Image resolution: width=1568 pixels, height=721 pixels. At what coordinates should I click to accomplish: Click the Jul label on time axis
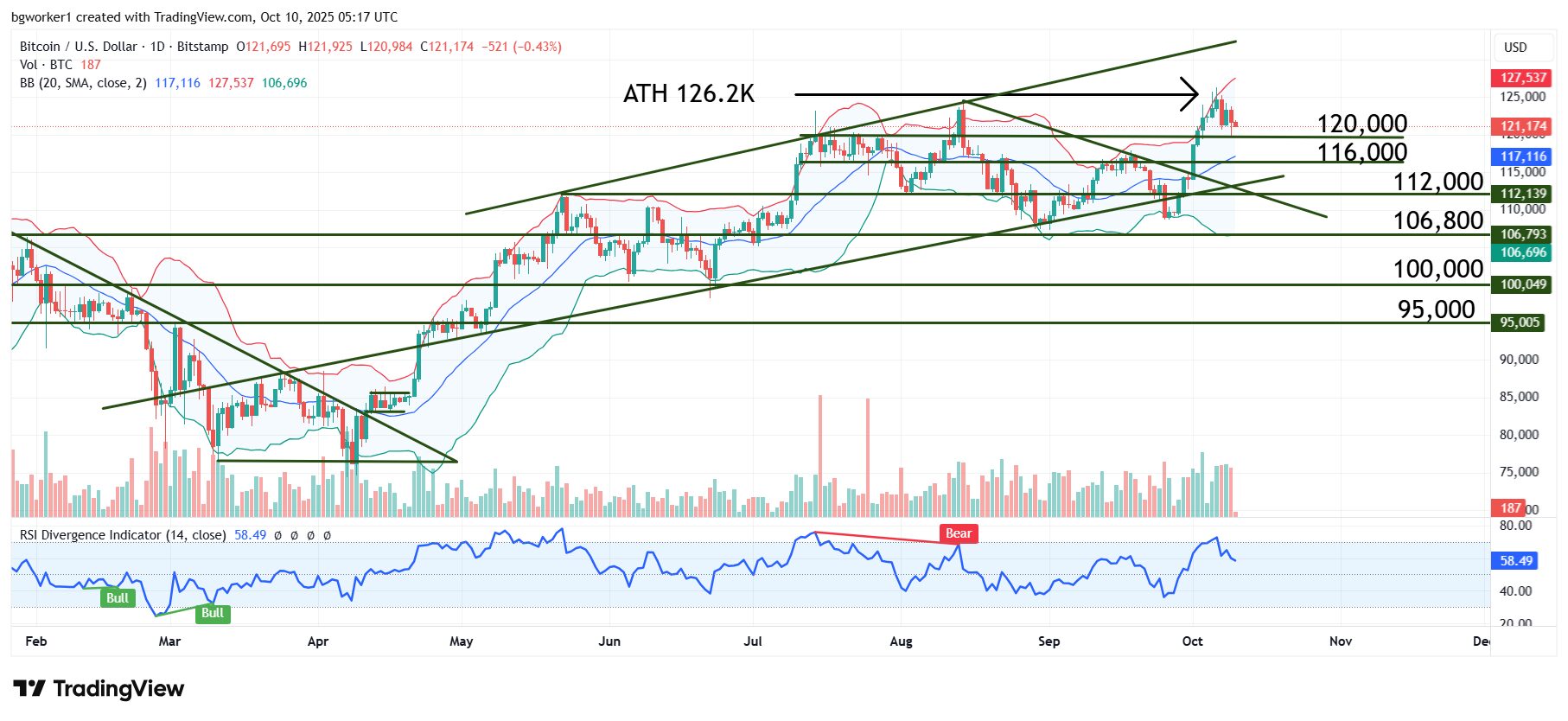coord(752,641)
